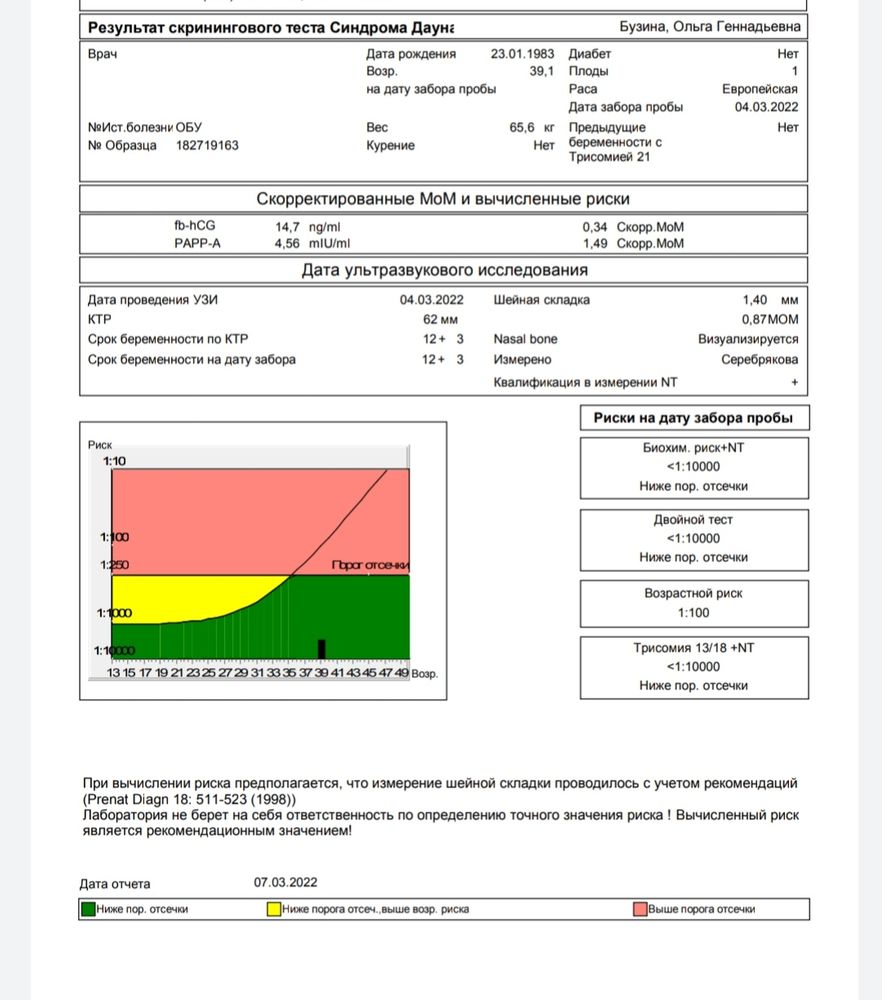
Task: Click the PAPP-A value 4,56 mIU/ml
Action: 312,244
